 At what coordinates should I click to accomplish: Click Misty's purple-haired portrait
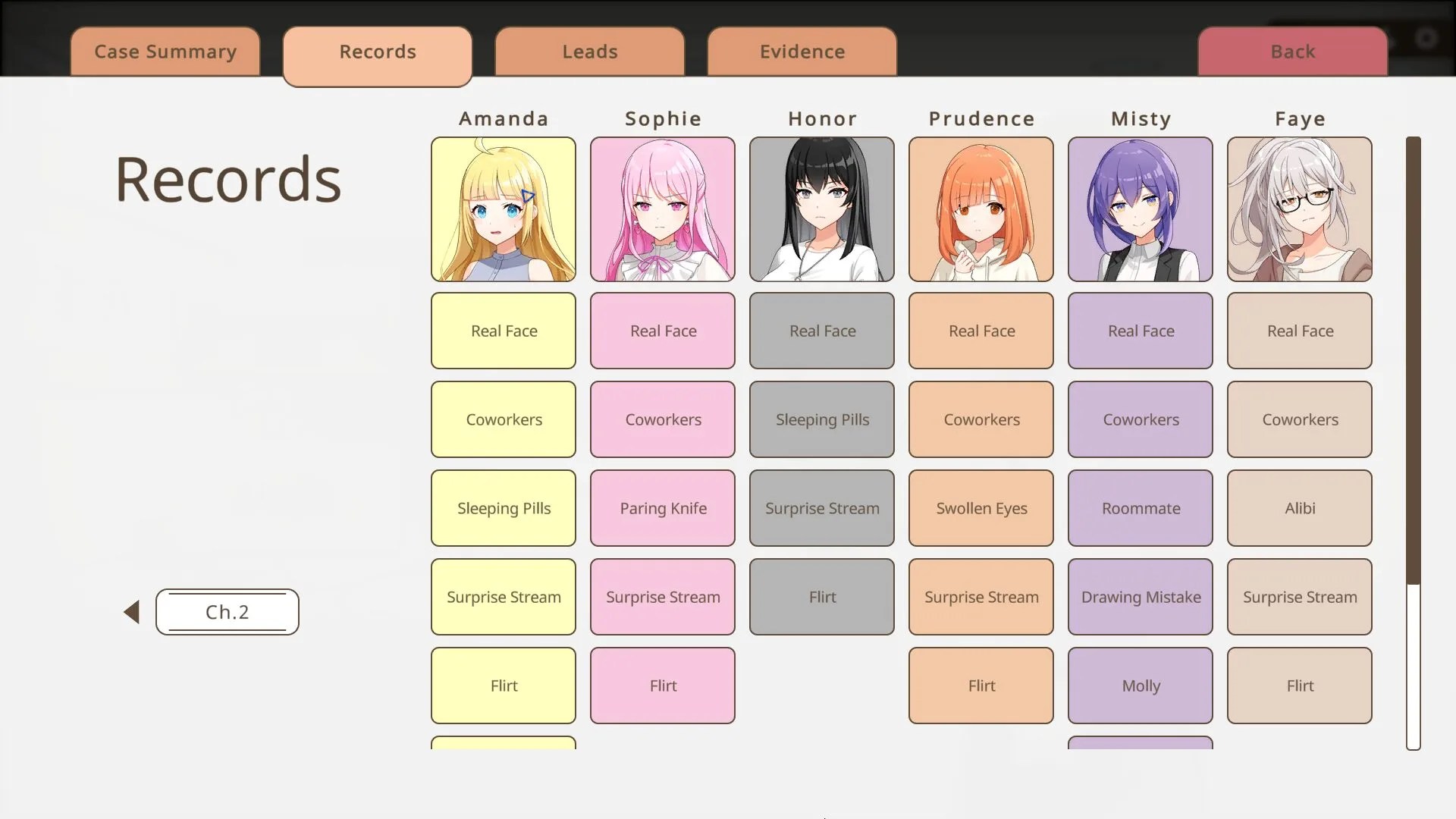tap(1141, 209)
